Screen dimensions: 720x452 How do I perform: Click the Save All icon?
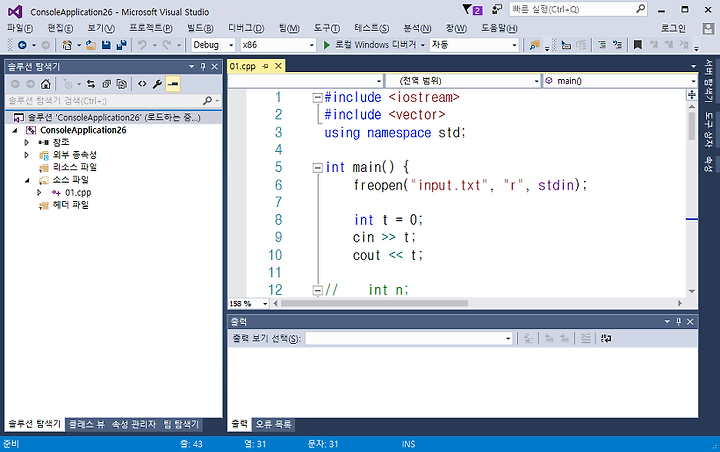[122, 45]
